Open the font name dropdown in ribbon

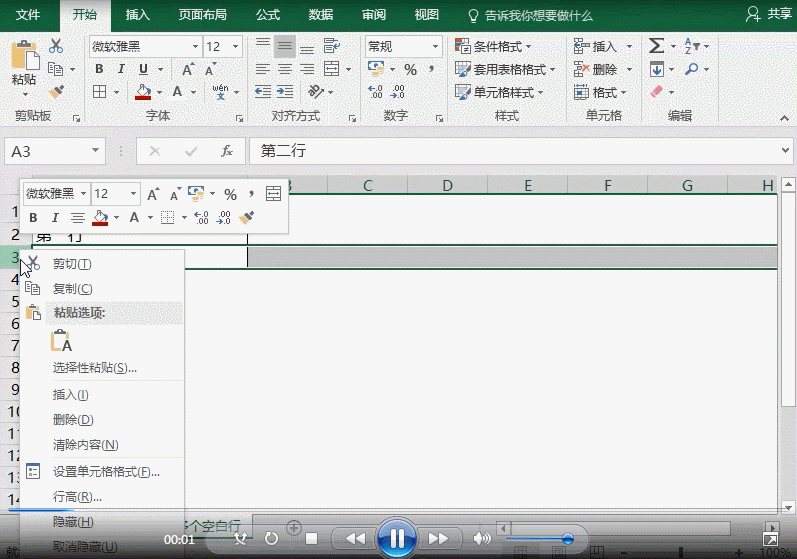click(194, 46)
